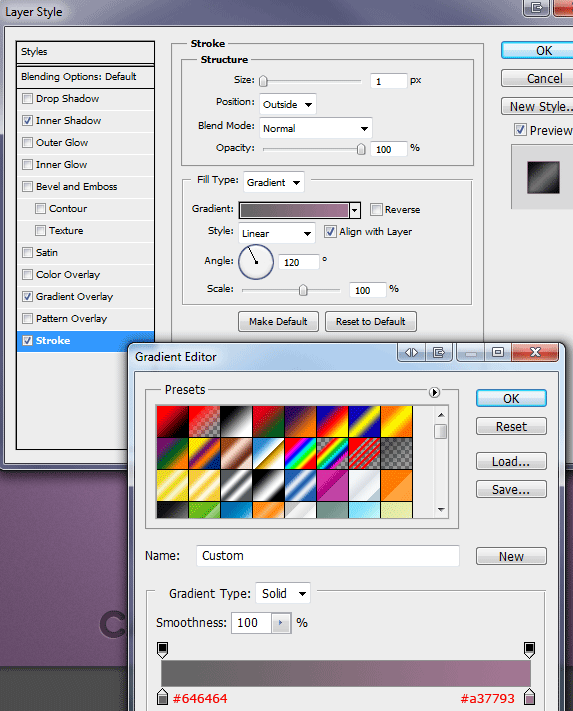Uncheck Inner Shadow checkbox

(x=28, y=121)
